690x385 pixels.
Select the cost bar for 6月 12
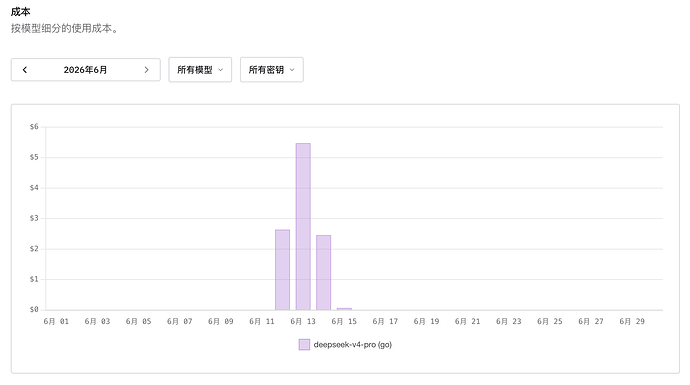(x=283, y=270)
